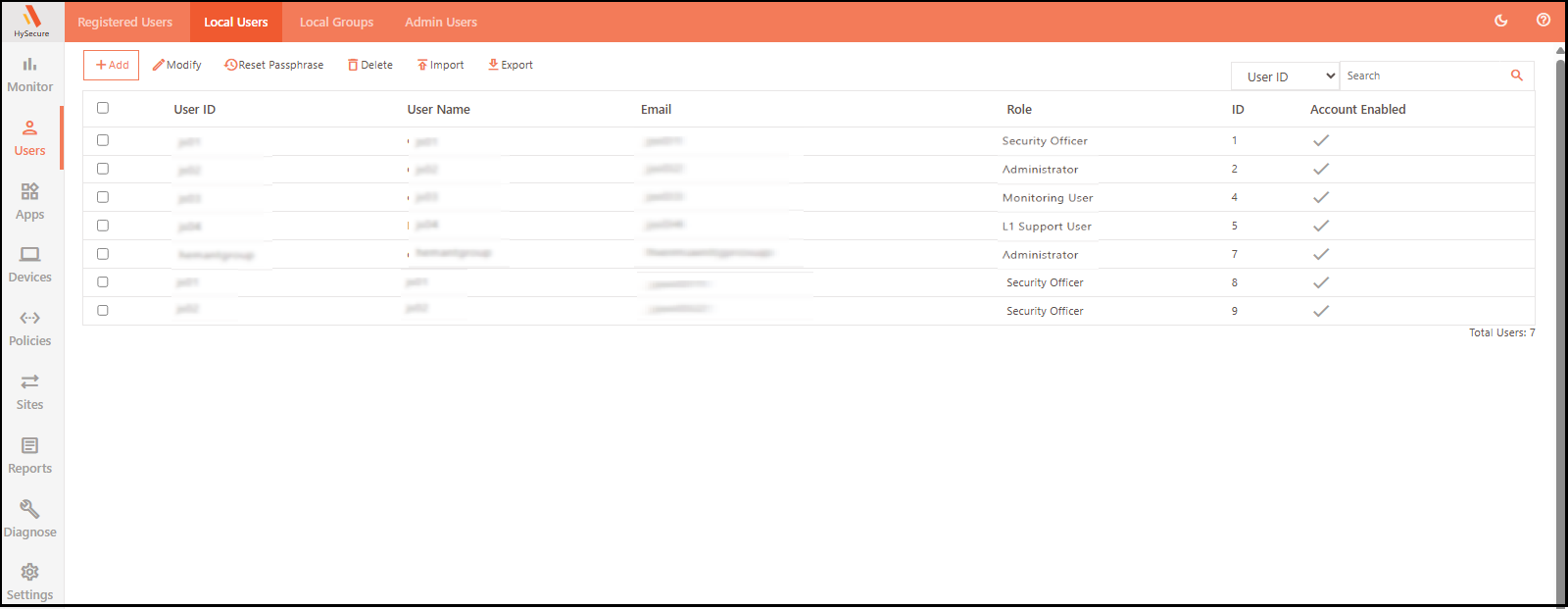Image resolution: width=1568 pixels, height=609 pixels.
Task: Switch to the Registered Users tab
Action: (x=125, y=22)
